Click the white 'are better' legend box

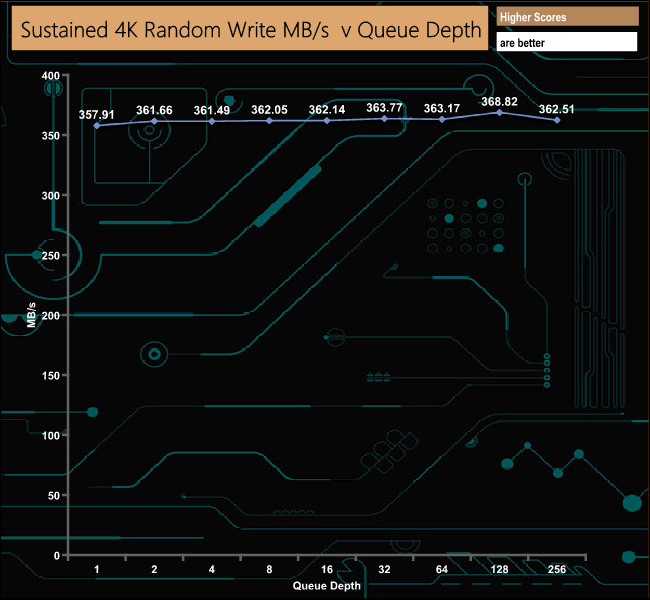[x=566, y=42]
